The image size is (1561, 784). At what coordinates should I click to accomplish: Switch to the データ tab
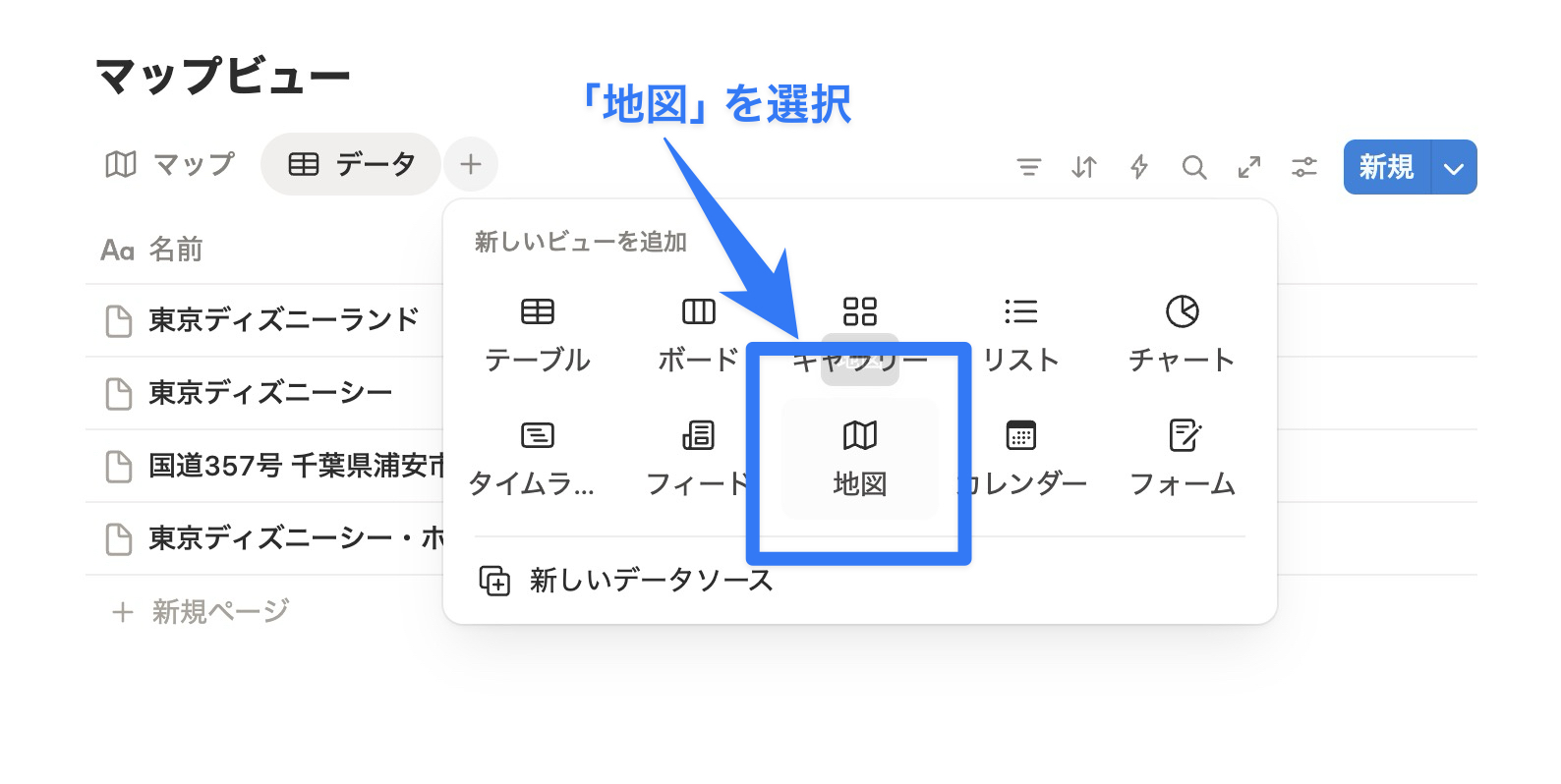coord(351,164)
